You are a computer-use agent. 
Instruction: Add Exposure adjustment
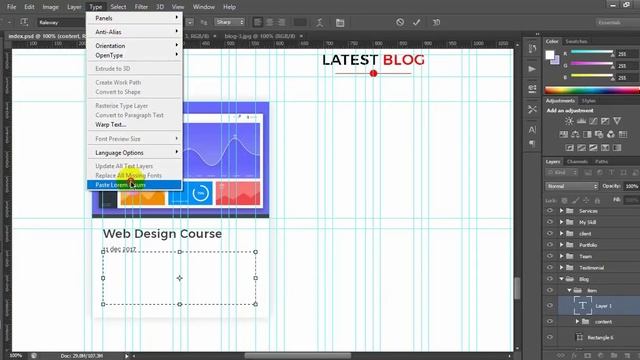tap(605, 121)
